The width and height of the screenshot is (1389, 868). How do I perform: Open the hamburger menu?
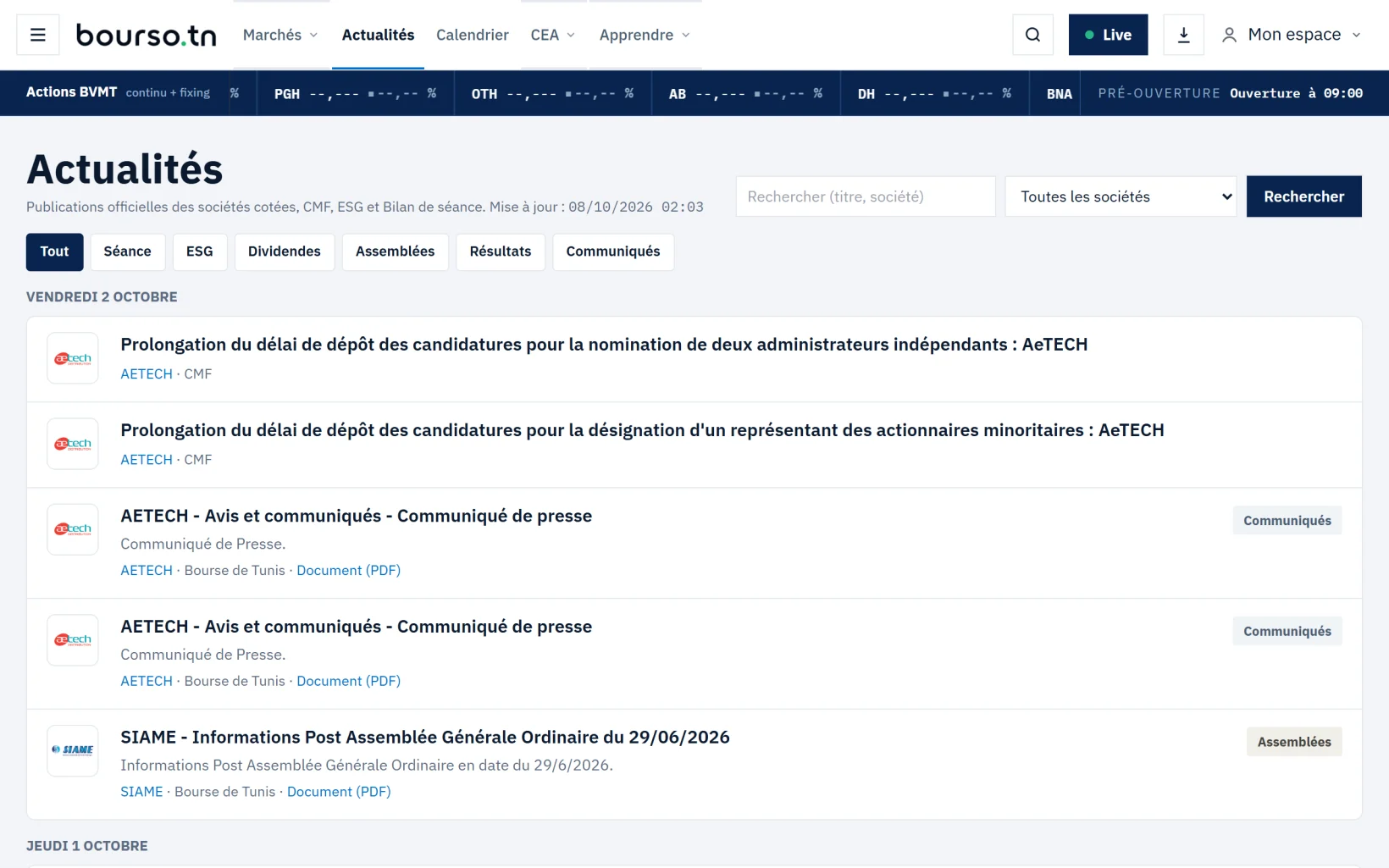[38, 35]
